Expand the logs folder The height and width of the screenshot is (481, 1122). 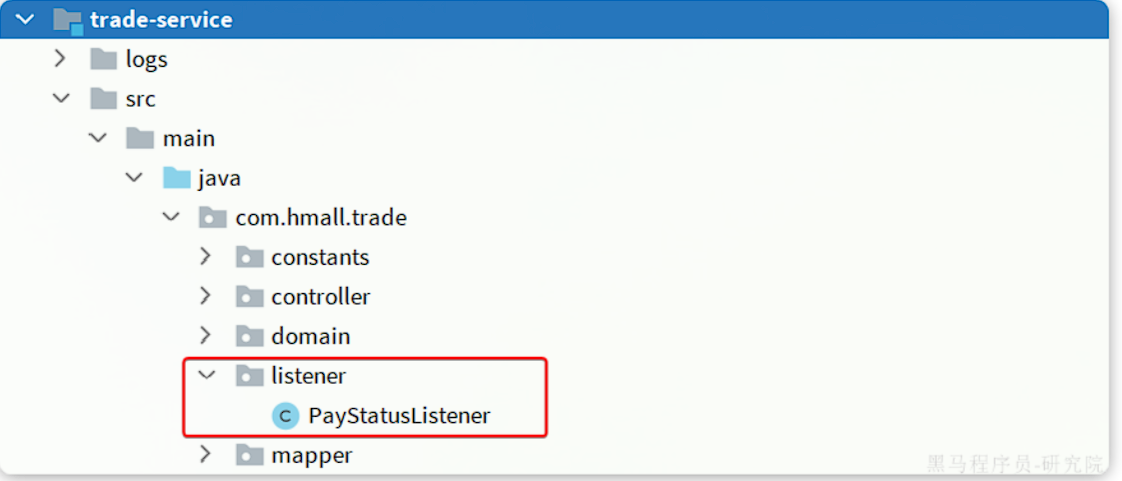tap(60, 60)
